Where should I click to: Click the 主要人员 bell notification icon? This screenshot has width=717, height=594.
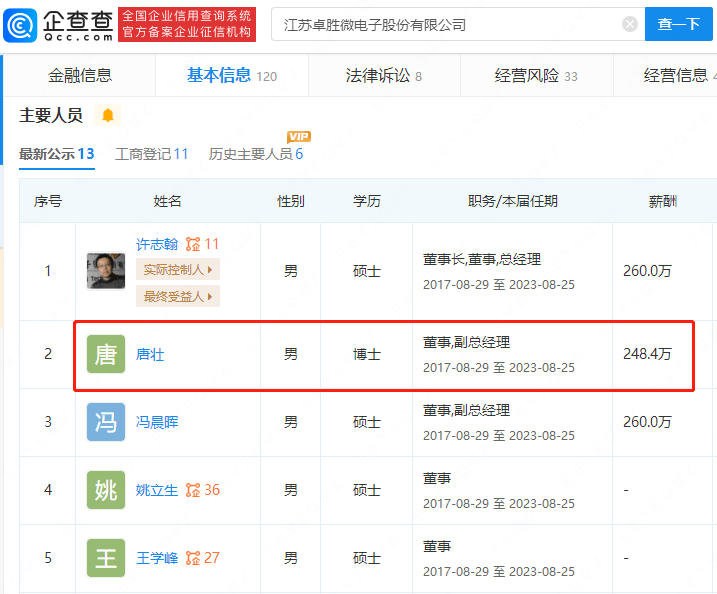click(x=108, y=115)
